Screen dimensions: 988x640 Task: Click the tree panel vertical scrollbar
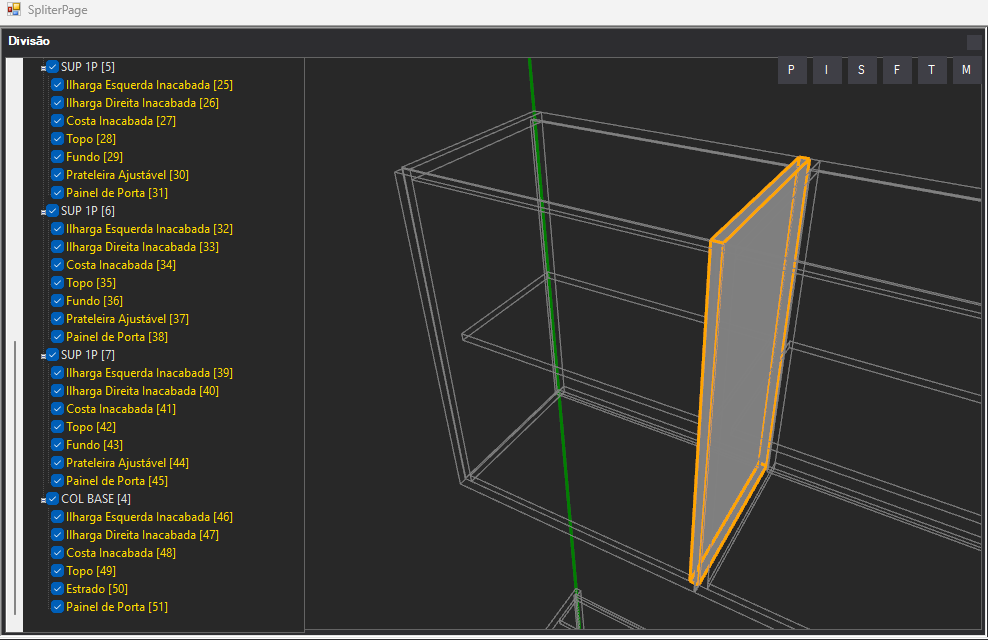click(14, 480)
